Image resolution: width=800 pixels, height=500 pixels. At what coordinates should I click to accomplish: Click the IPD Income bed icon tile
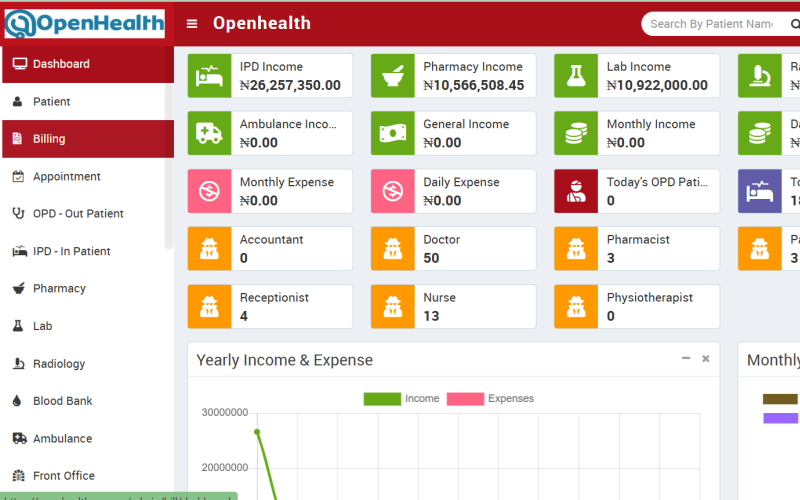pyautogui.click(x=209, y=76)
